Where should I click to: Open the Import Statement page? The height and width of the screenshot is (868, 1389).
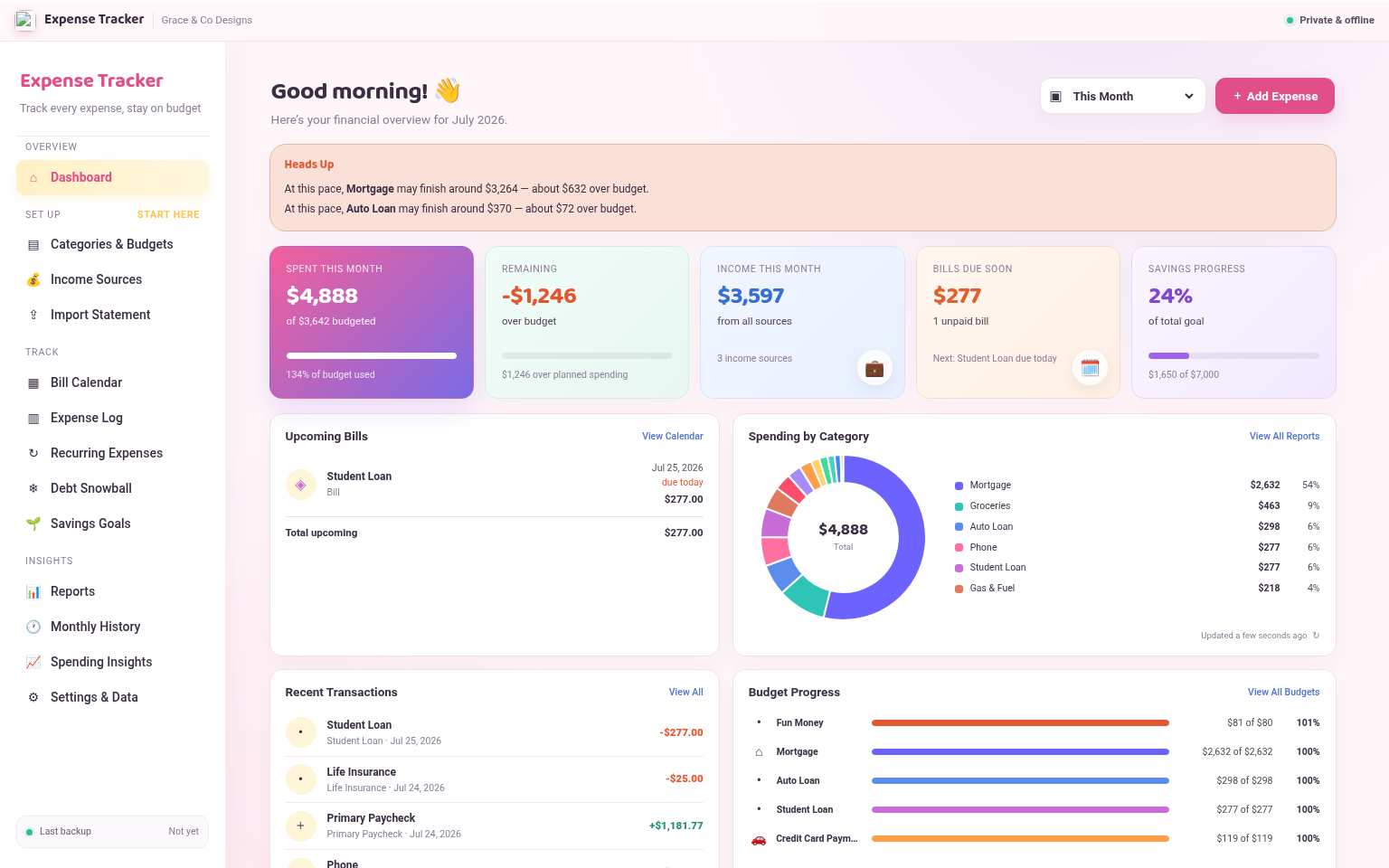pyautogui.click(x=112, y=315)
